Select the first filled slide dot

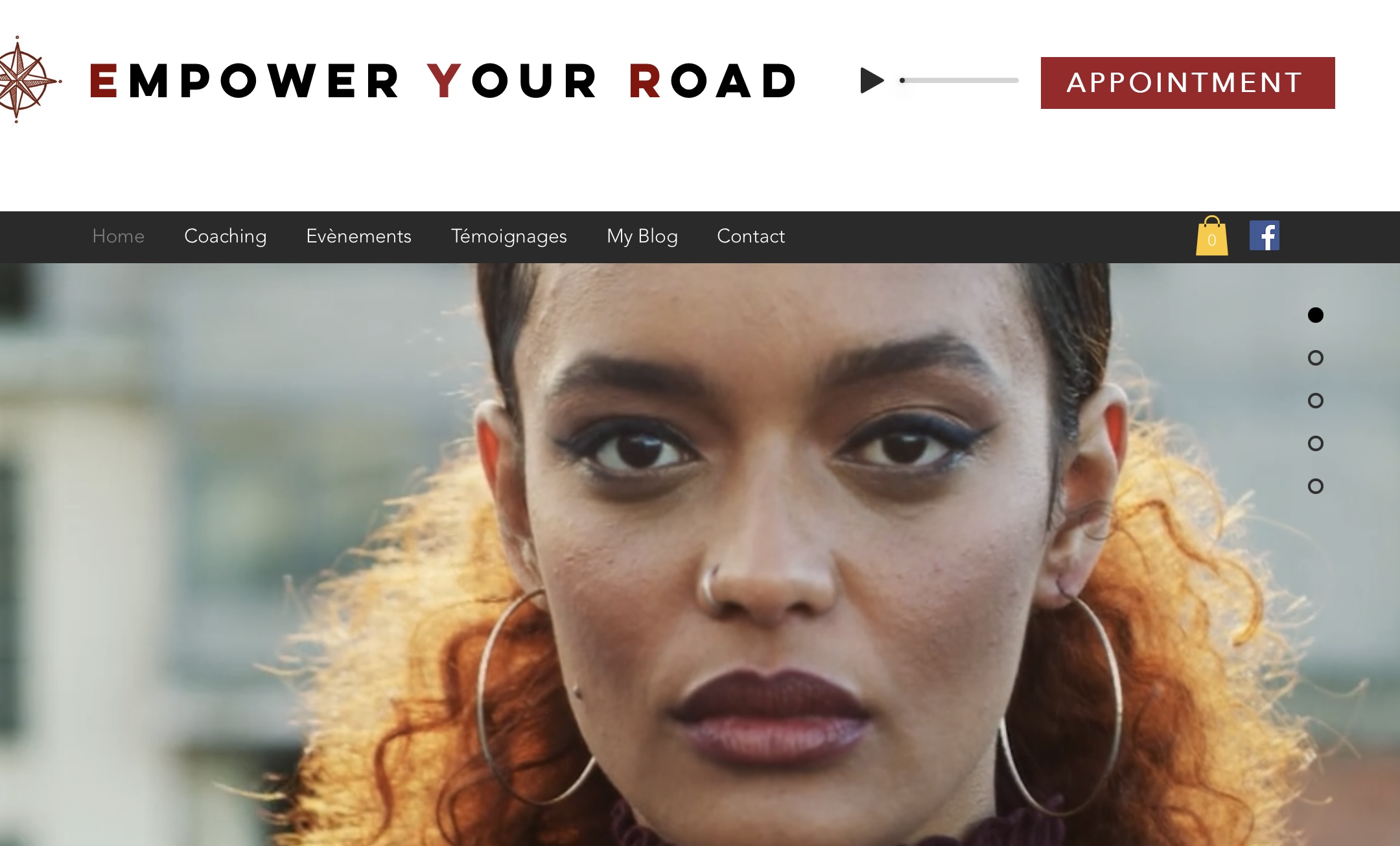click(x=1315, y=315)
